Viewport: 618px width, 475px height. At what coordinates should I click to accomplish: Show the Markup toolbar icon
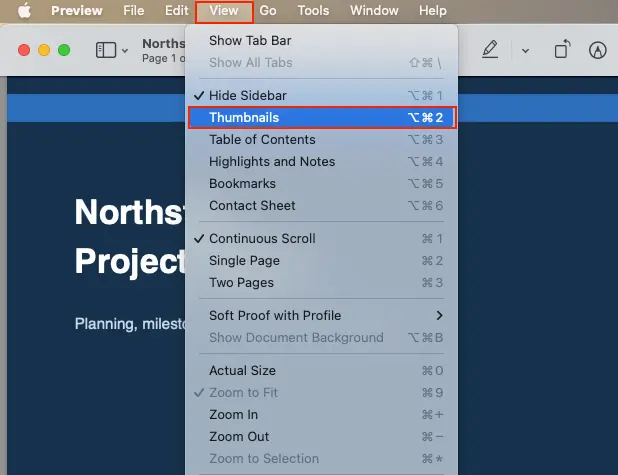(598, 50)
